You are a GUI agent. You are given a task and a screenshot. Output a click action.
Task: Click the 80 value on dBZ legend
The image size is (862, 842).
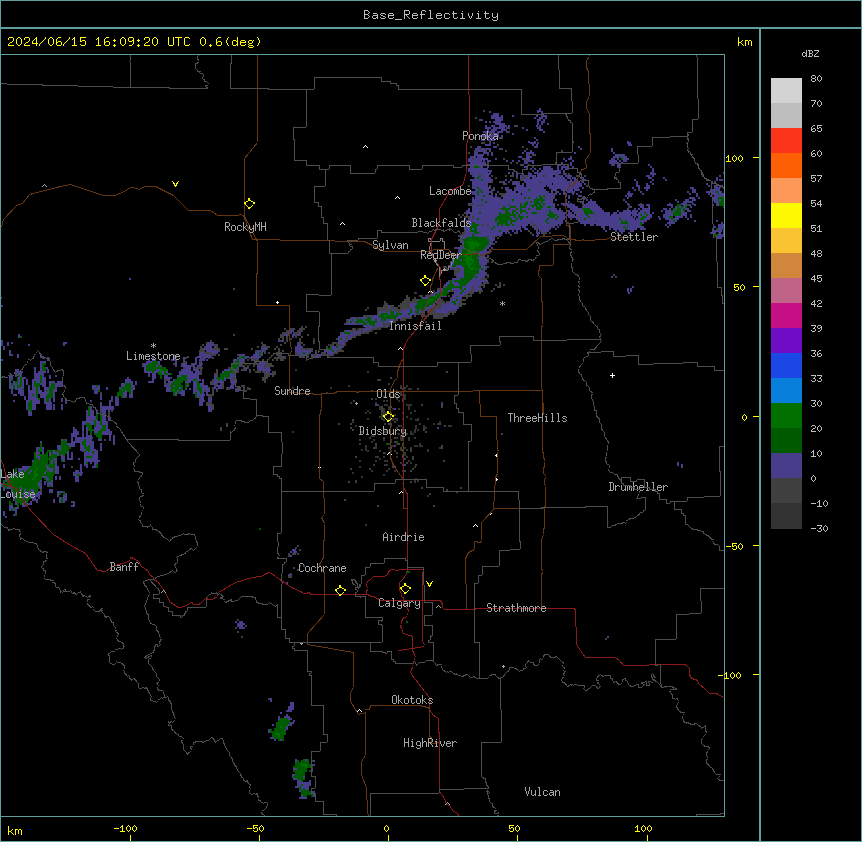tap(816, 79)
